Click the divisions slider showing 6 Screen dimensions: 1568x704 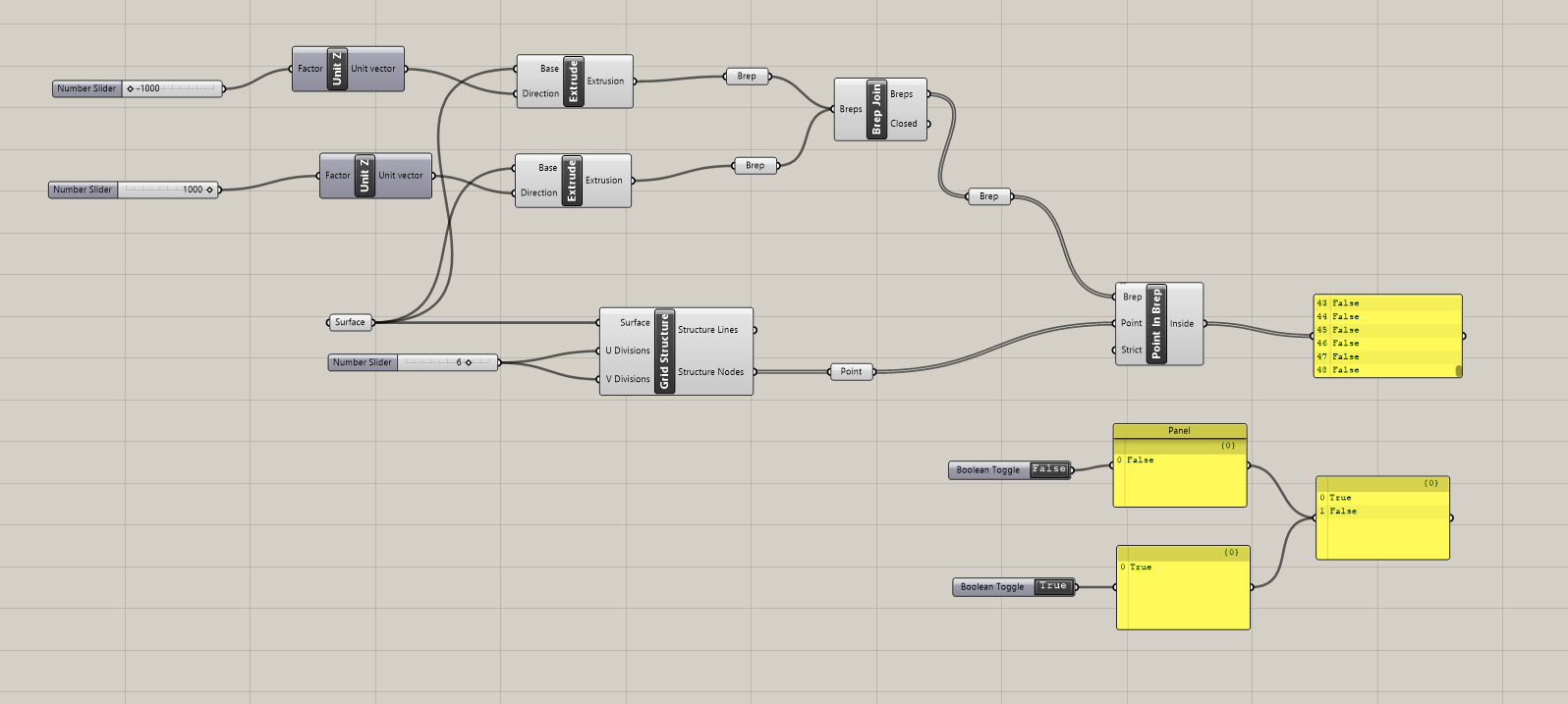click(x=413, y=362)
